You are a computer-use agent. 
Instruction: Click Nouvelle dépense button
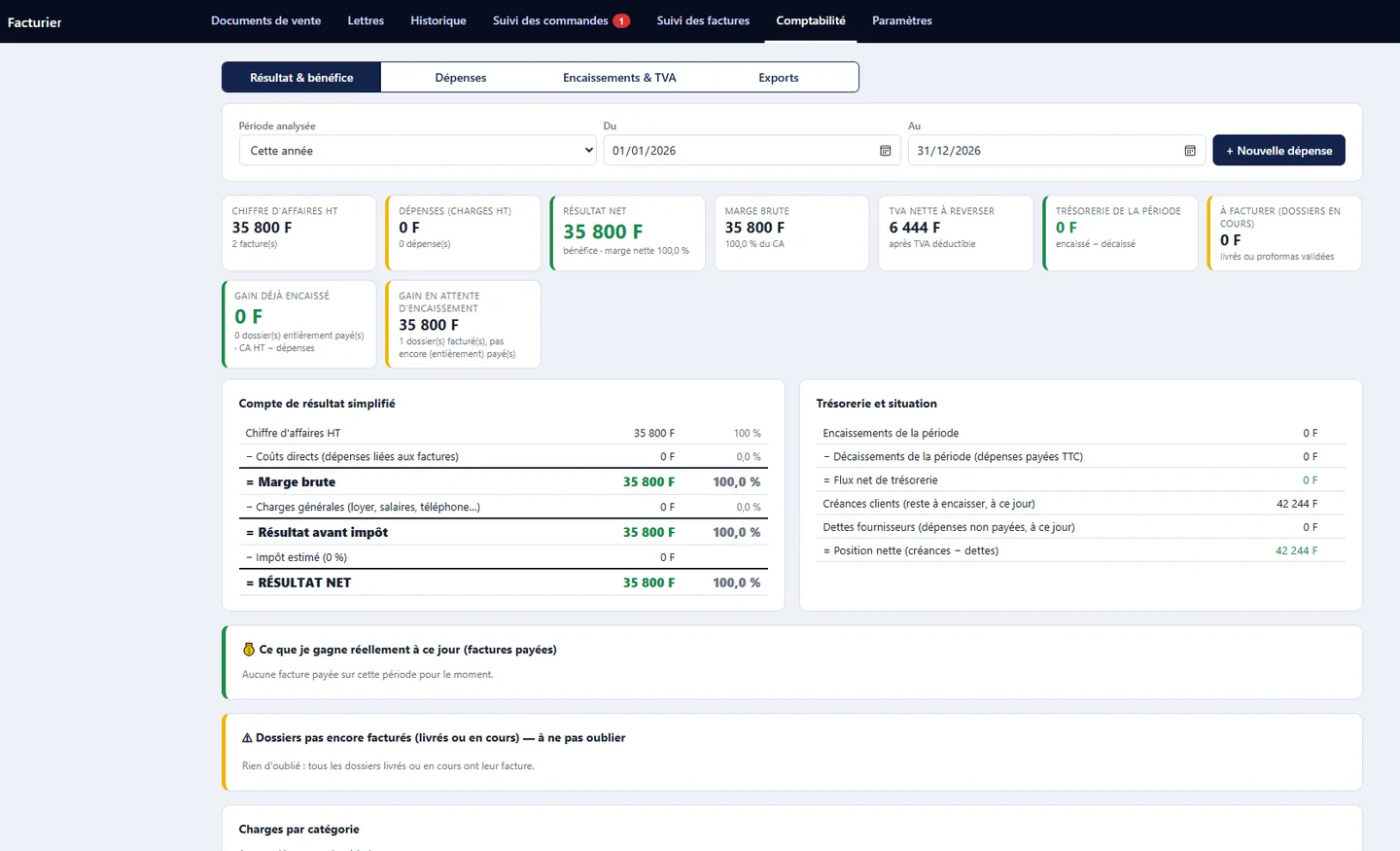(1278, 151)
